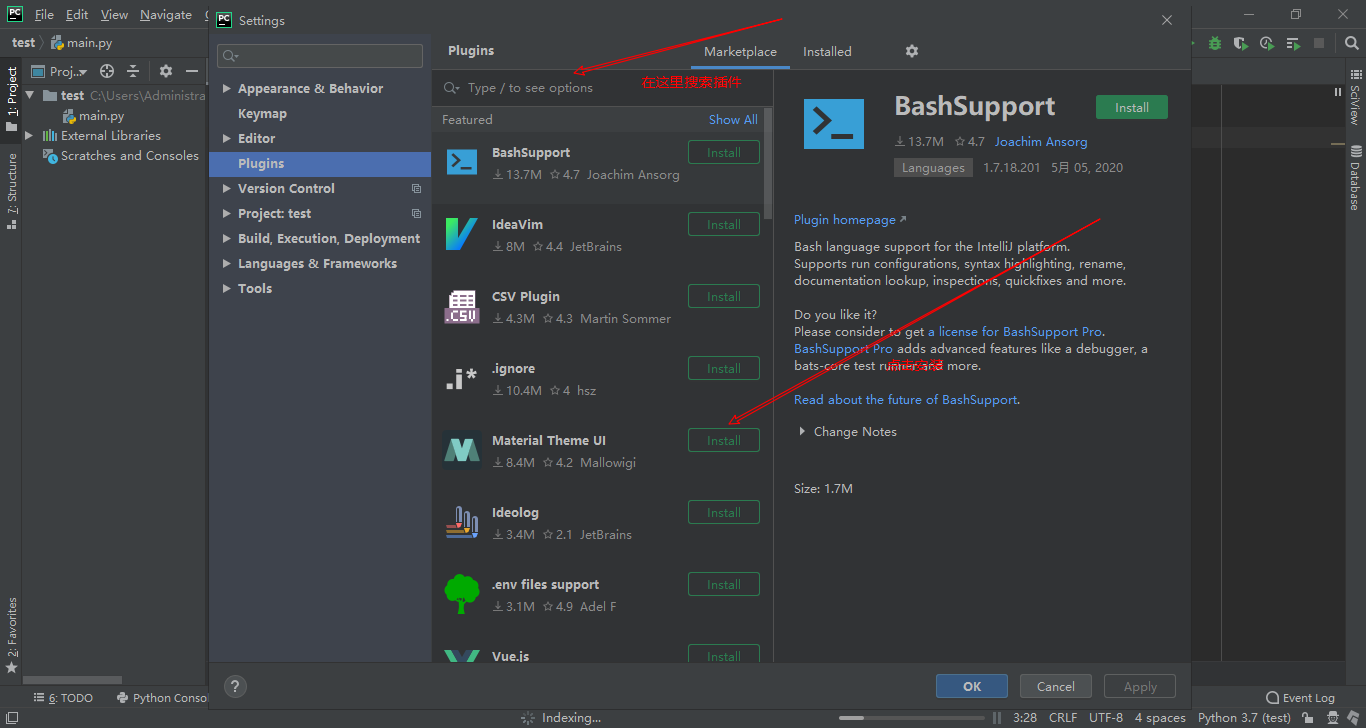
Task: Select the Ideolog plugin icon
Action: pyautogui.click(x=461, y=522)
